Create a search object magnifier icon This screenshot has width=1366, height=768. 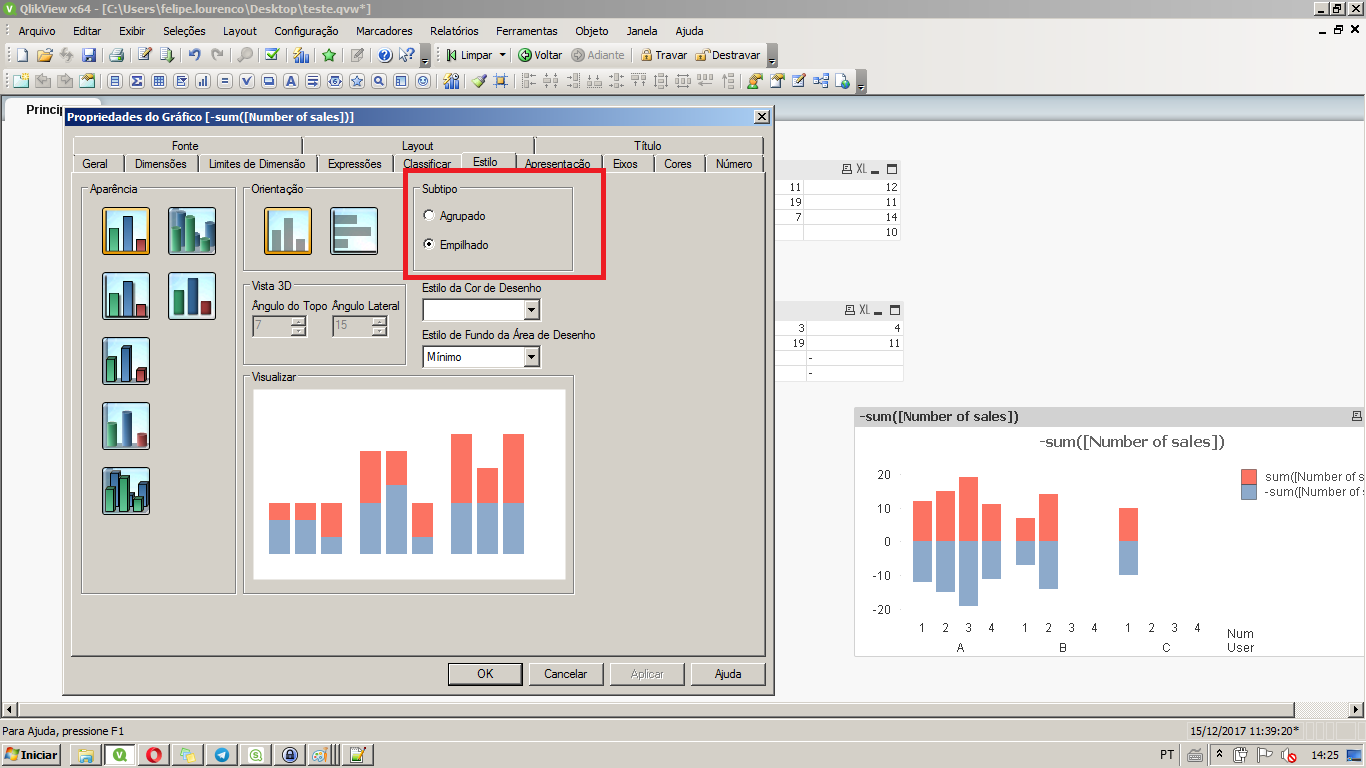(x=379, y=81)
